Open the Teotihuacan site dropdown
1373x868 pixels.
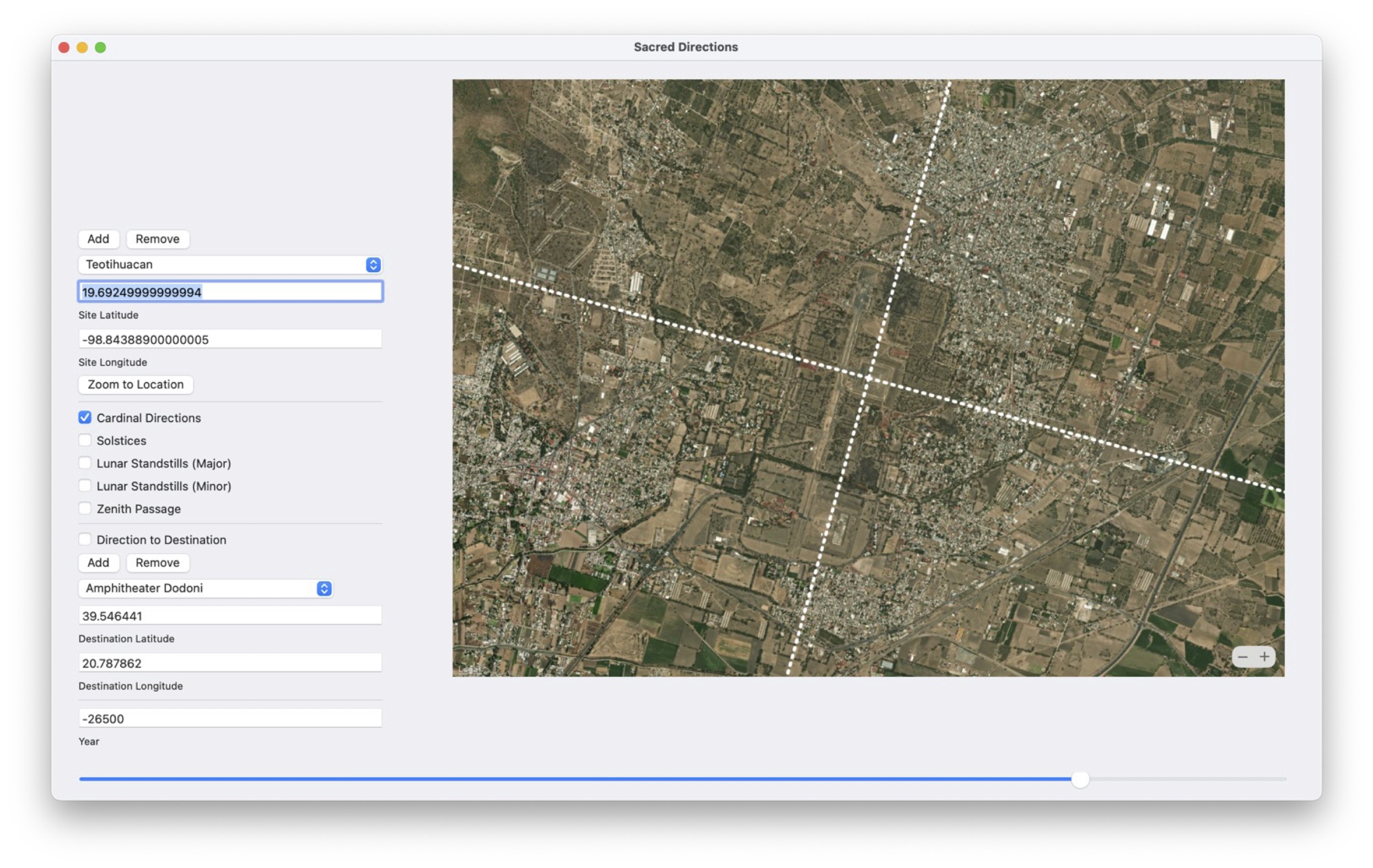coord(230,265)
